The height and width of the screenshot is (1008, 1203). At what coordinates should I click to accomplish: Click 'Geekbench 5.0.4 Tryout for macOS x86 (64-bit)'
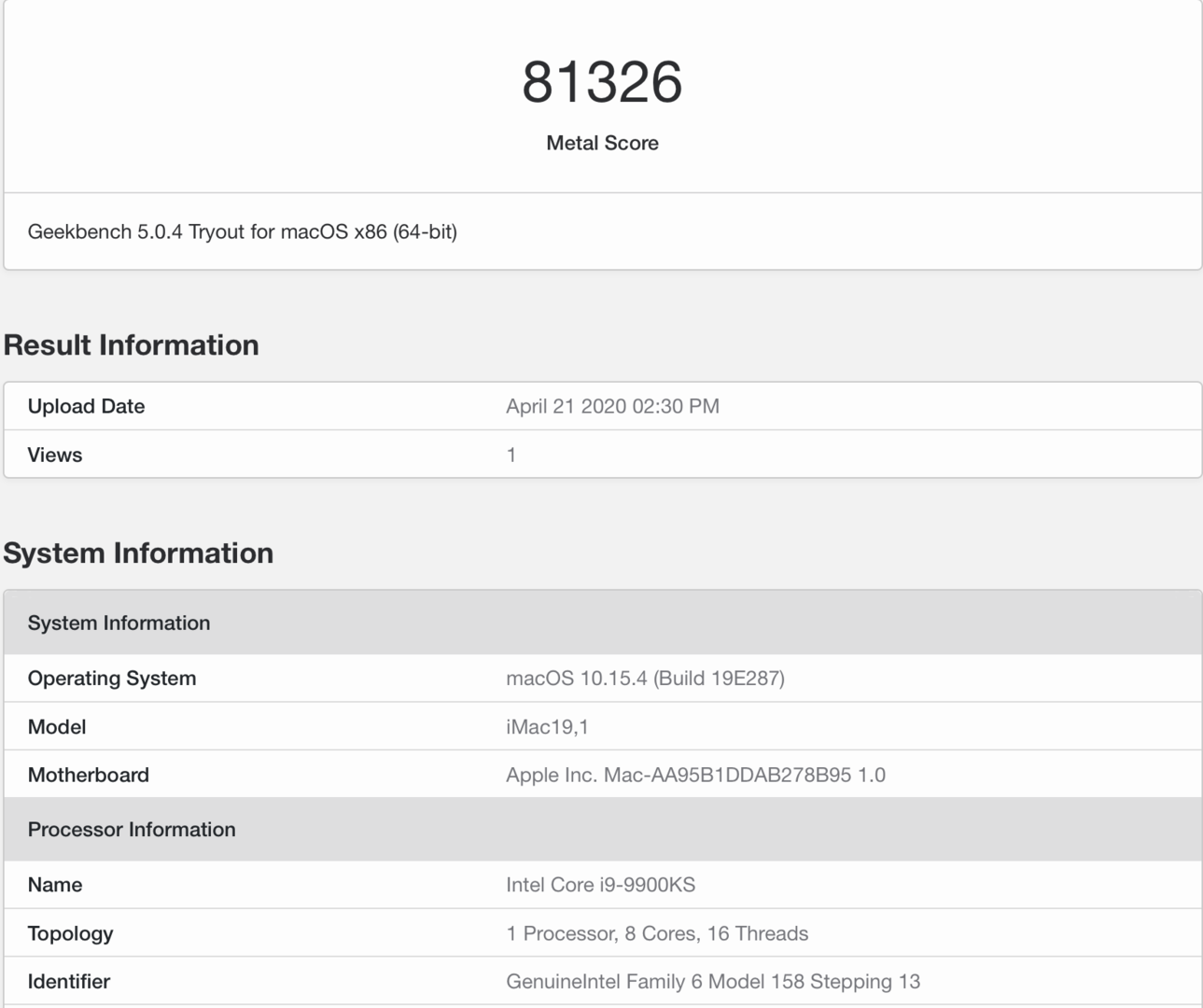pyautogui.click(x=243, y=231)
